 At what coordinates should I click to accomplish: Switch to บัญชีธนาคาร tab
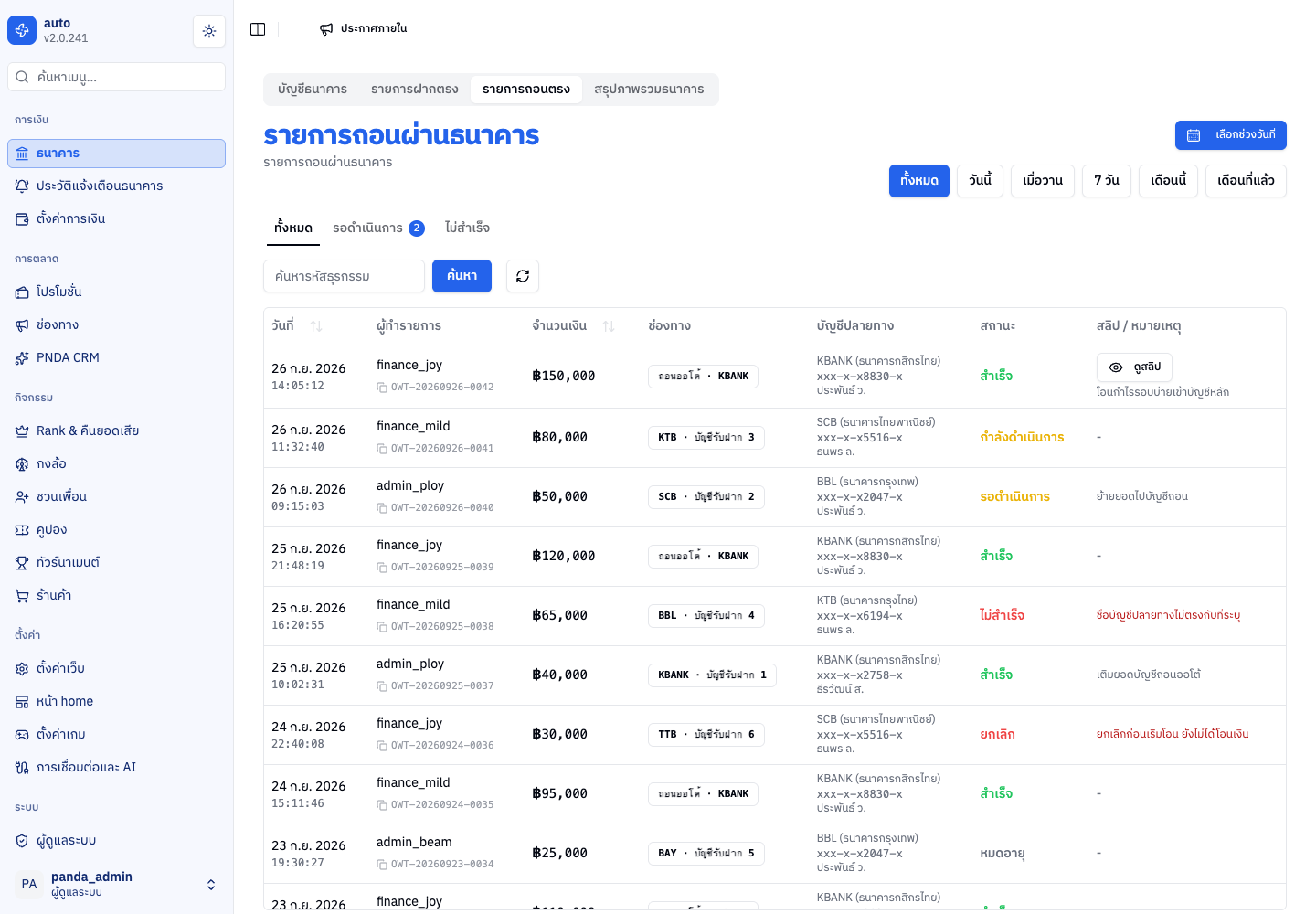point(313,90)
